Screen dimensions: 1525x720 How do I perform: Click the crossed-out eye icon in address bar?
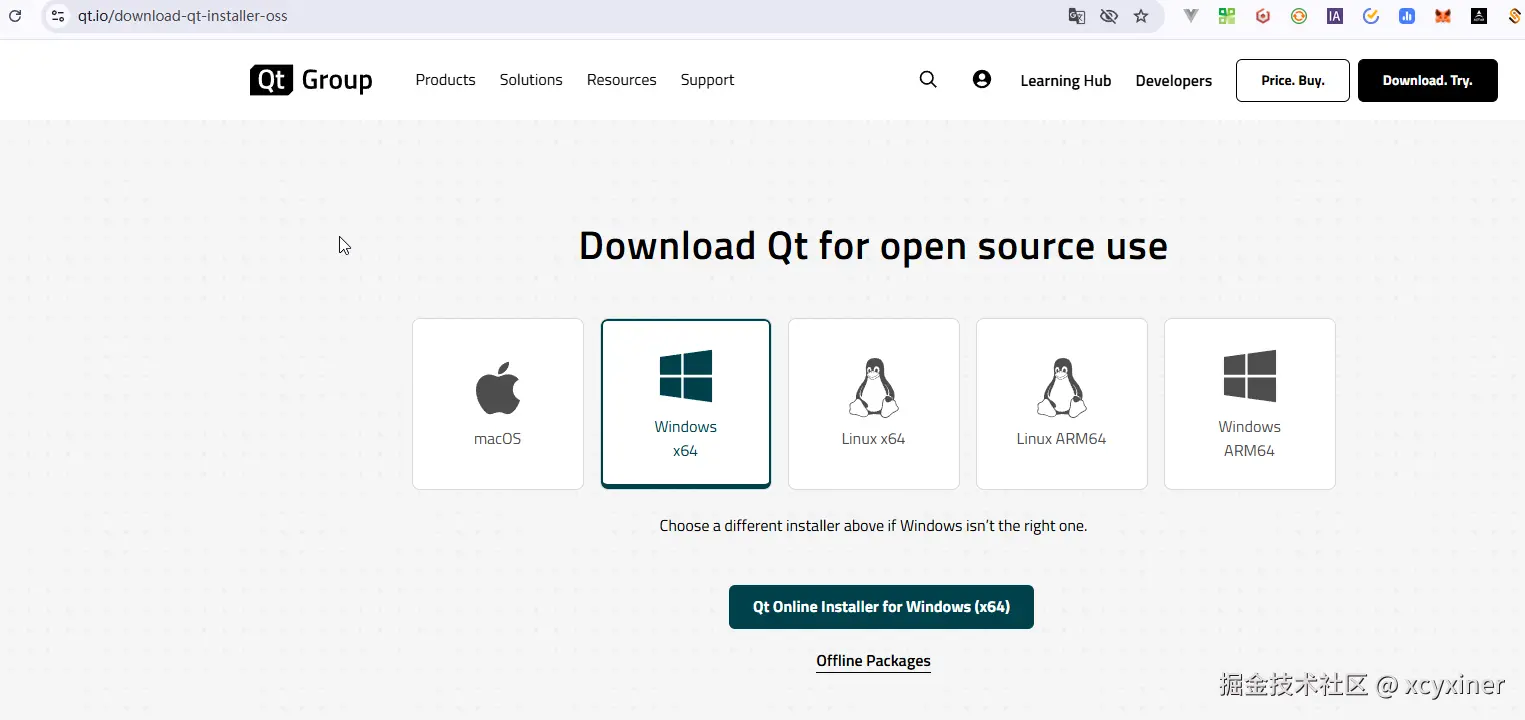click(x=1108, y=16)
